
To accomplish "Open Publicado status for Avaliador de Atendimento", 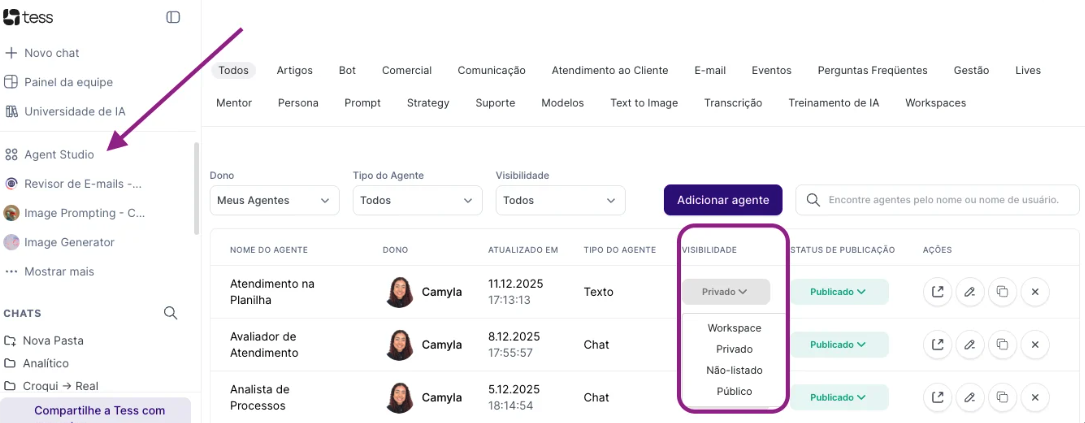I will pos(838,344).
